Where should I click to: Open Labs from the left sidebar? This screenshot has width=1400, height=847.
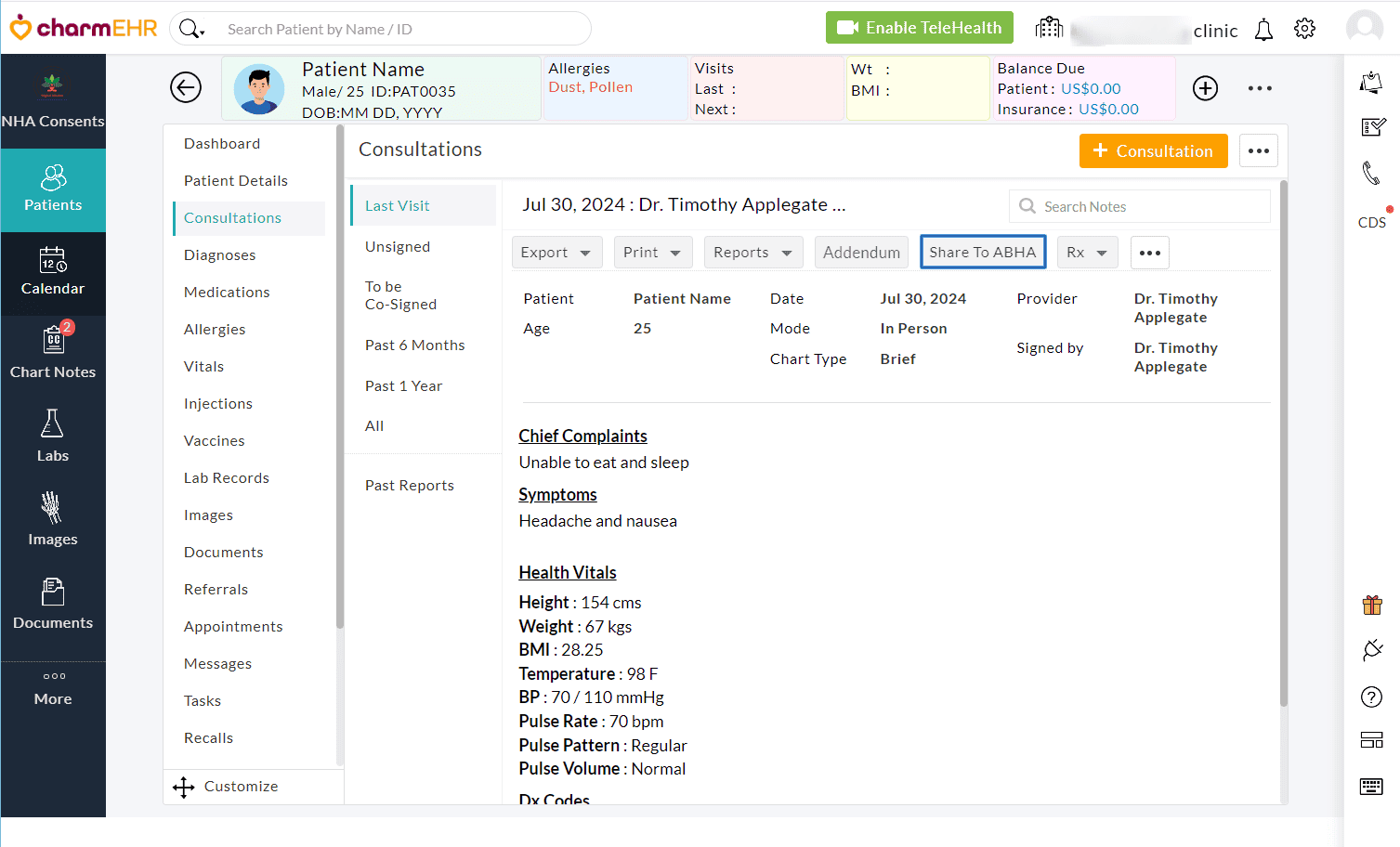(x=53, y=437)
